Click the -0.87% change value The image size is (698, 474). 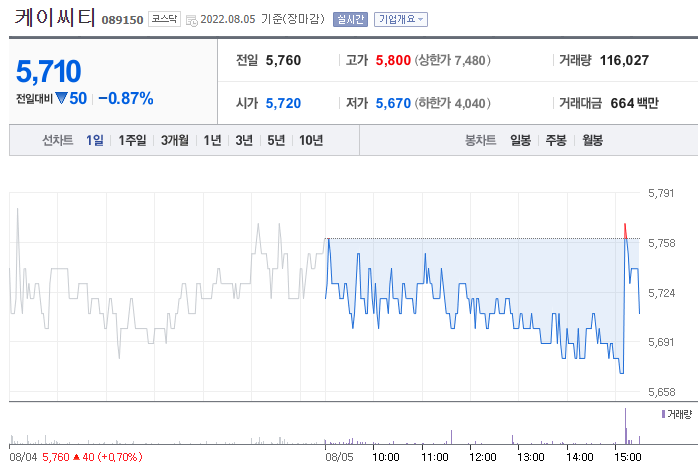point(126,98)
